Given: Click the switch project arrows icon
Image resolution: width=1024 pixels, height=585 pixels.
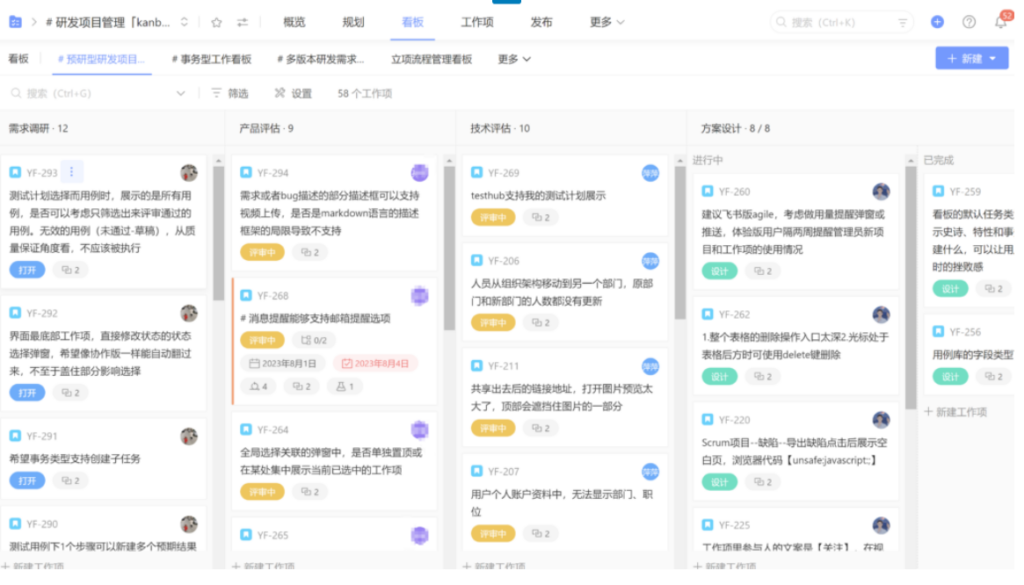Looking at the screenshot, I should pyautogui.click(x=243, y=22).
